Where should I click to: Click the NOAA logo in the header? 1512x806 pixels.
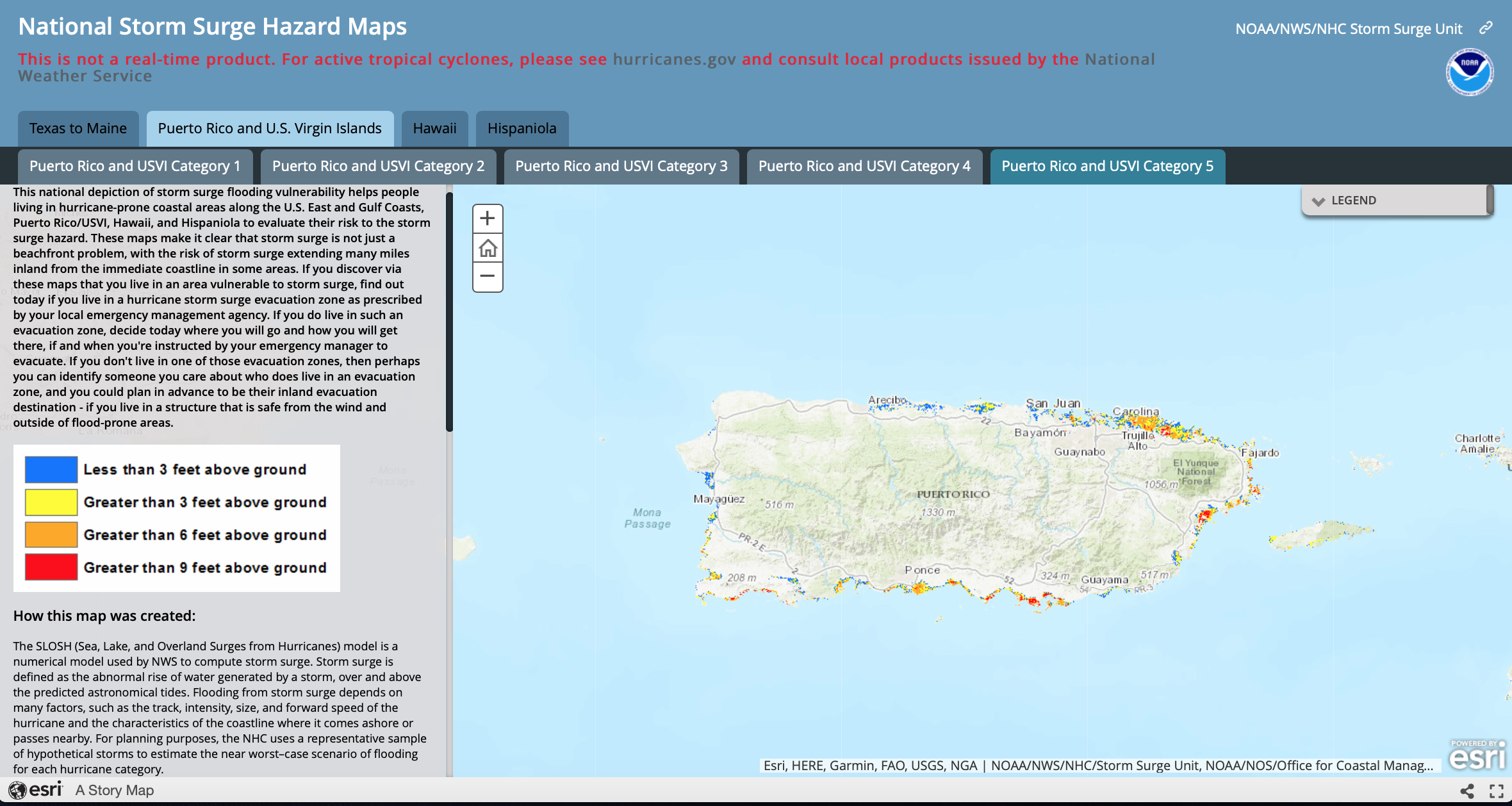point(1469,72)
